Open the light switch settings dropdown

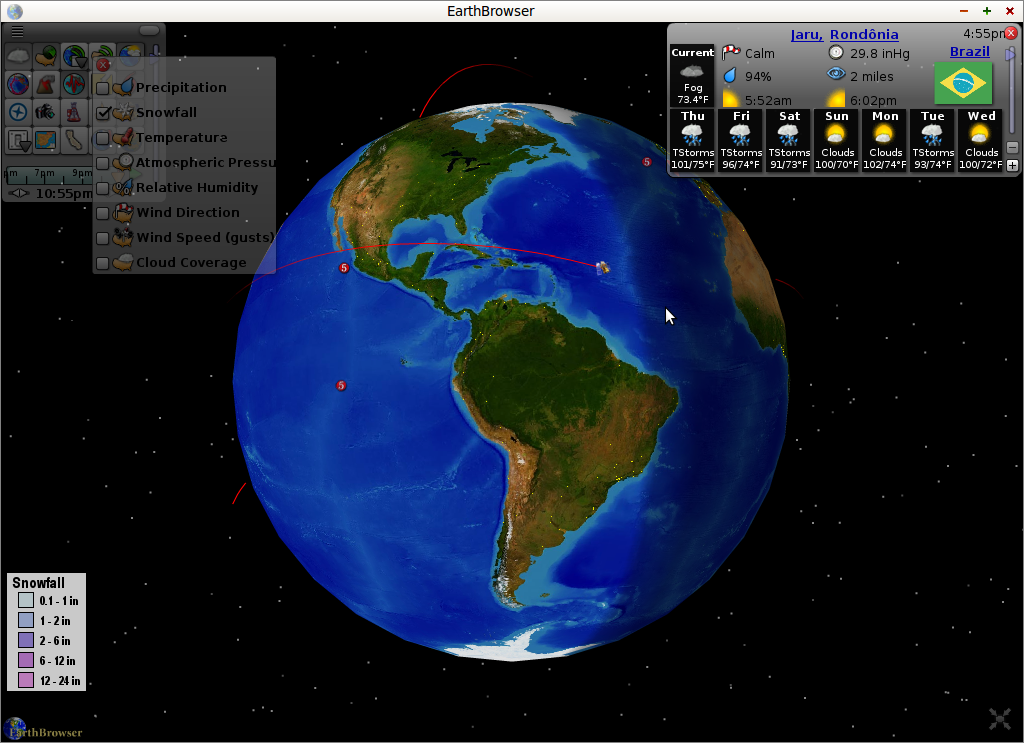[18, 140]
